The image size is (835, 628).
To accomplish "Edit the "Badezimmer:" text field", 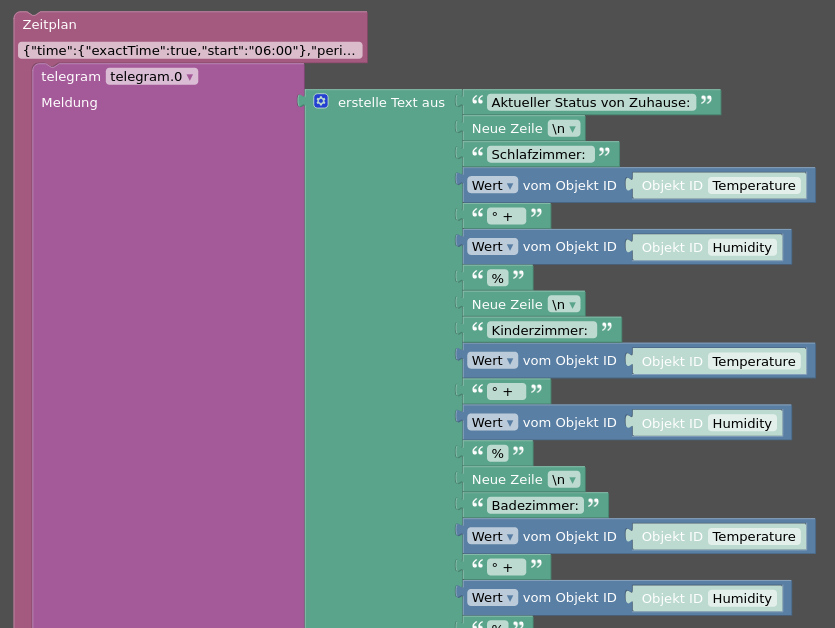I will pos(535,505).
